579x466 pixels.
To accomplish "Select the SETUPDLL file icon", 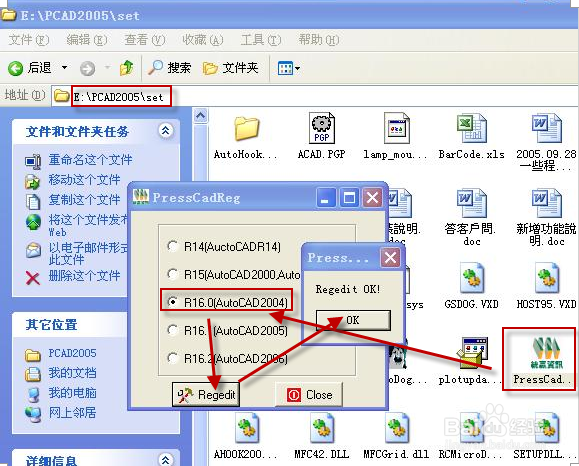I will pyautogui.click(x=547, y=428).
